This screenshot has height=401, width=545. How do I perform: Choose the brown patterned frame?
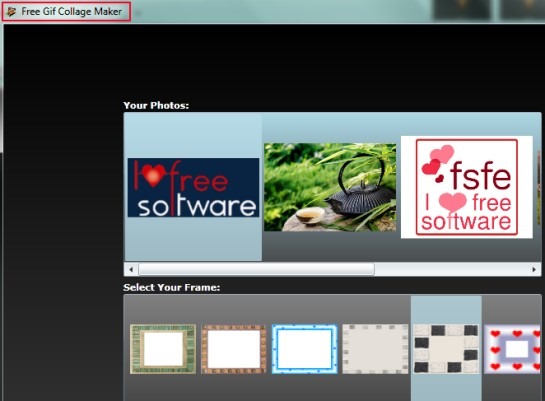(234, 349)
